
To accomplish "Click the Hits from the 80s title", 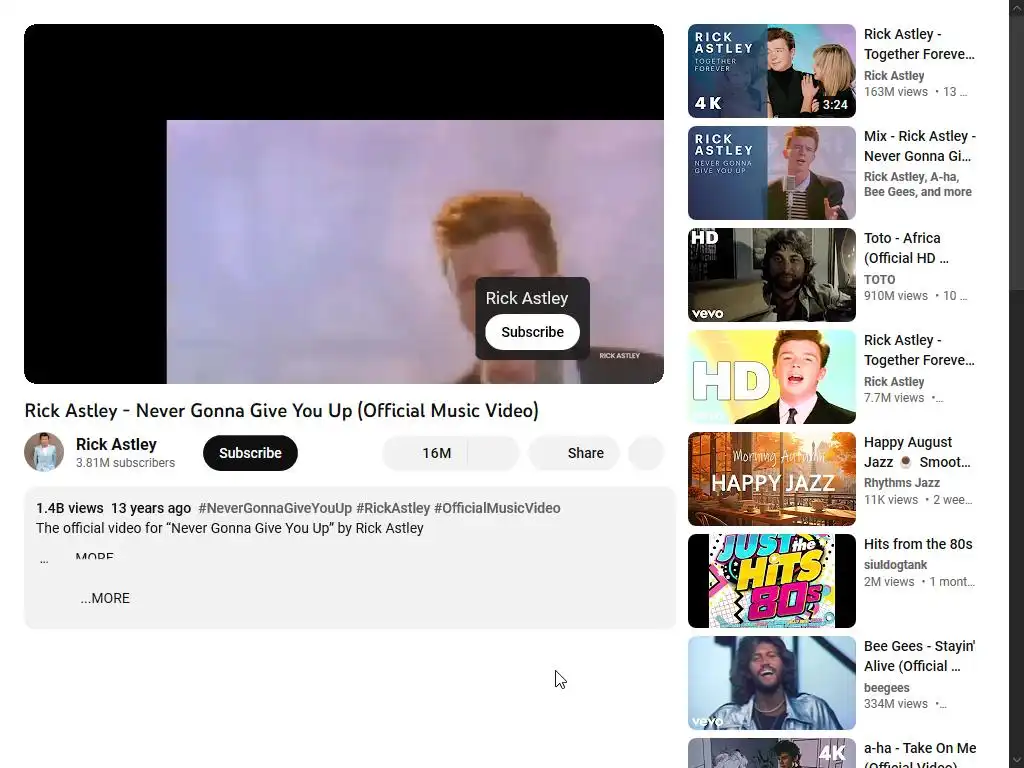I will coord(918,544).
